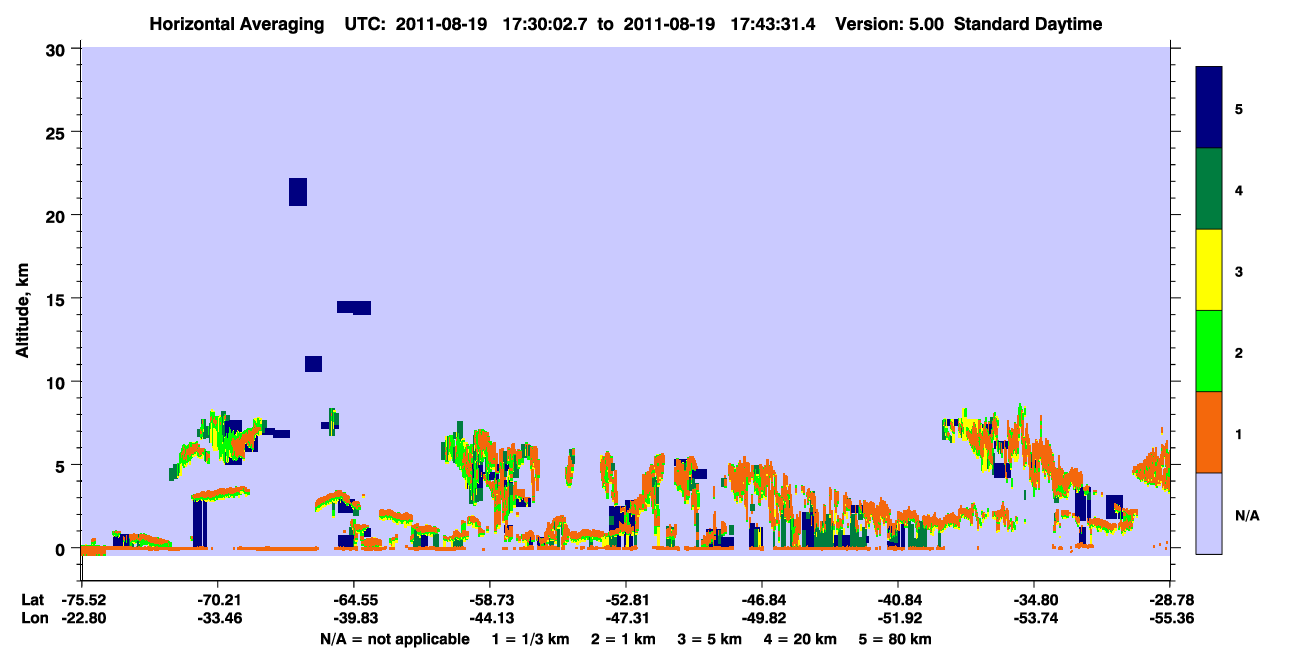Click the '5 = 80 km' legend text
The width and height of the screenshot is (1300, 667).
point(895,639)
